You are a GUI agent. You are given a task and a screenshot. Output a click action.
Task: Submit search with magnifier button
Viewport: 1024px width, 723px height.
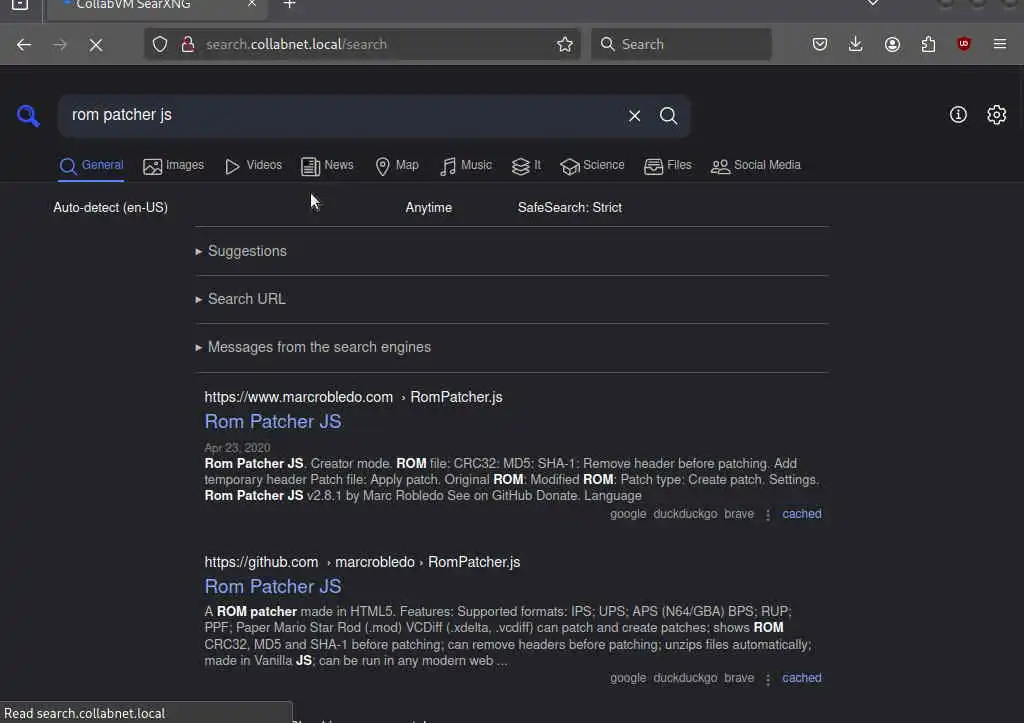click(x=668, y=116)
